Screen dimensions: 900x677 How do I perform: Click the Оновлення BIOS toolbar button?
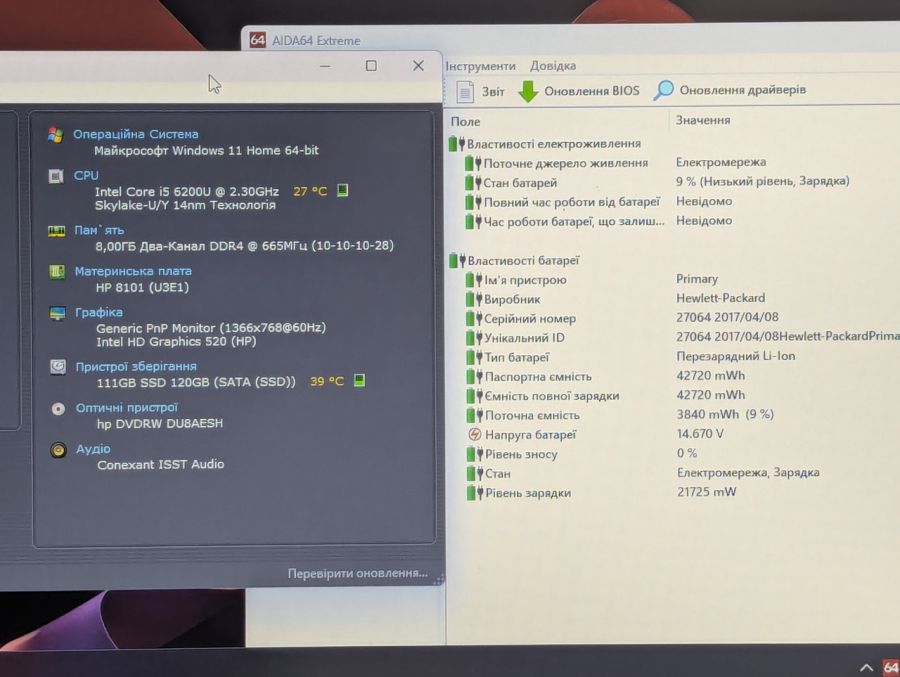coord(579,91)
